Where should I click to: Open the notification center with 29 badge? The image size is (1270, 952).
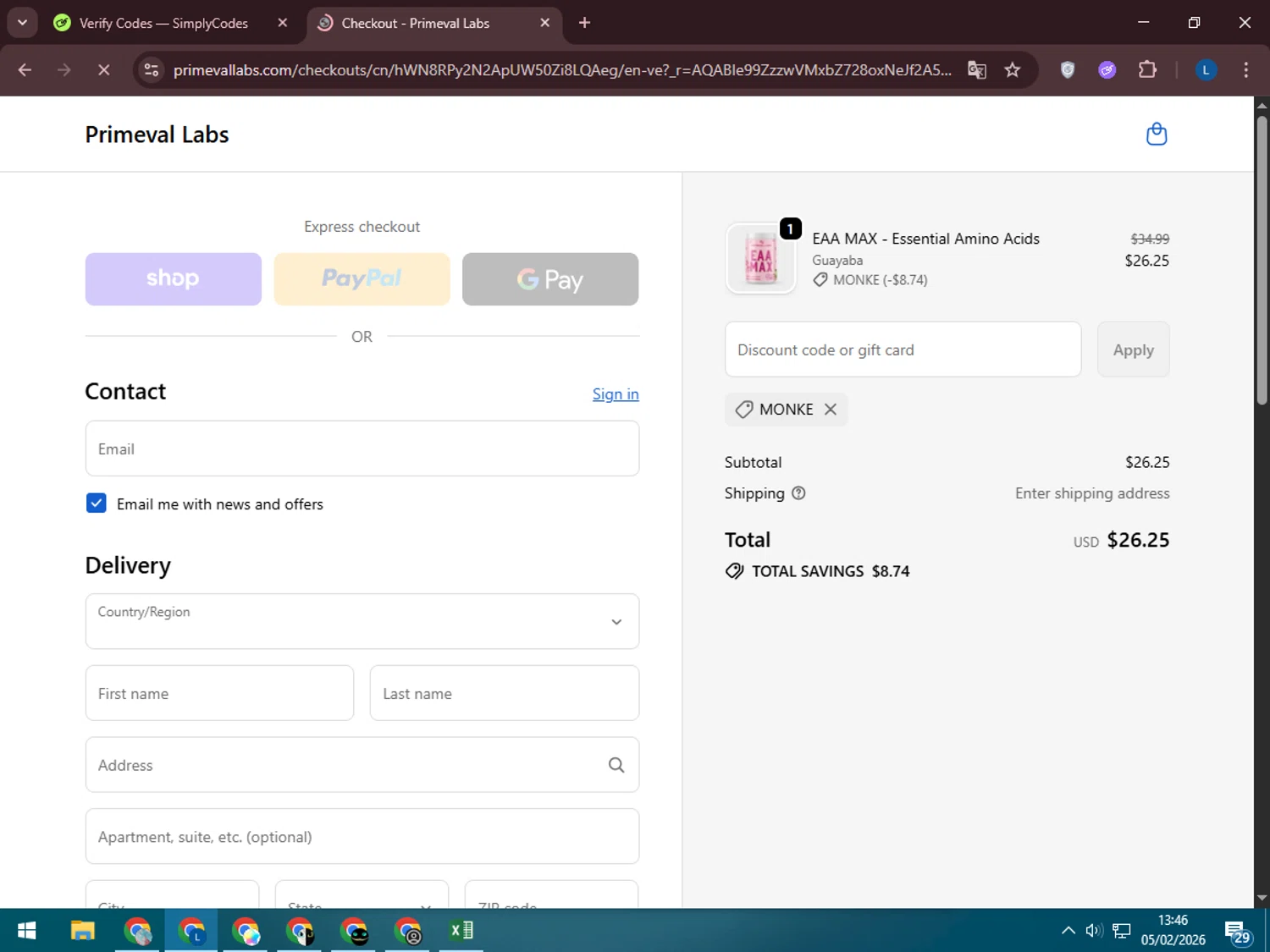tap(1238, 933)
